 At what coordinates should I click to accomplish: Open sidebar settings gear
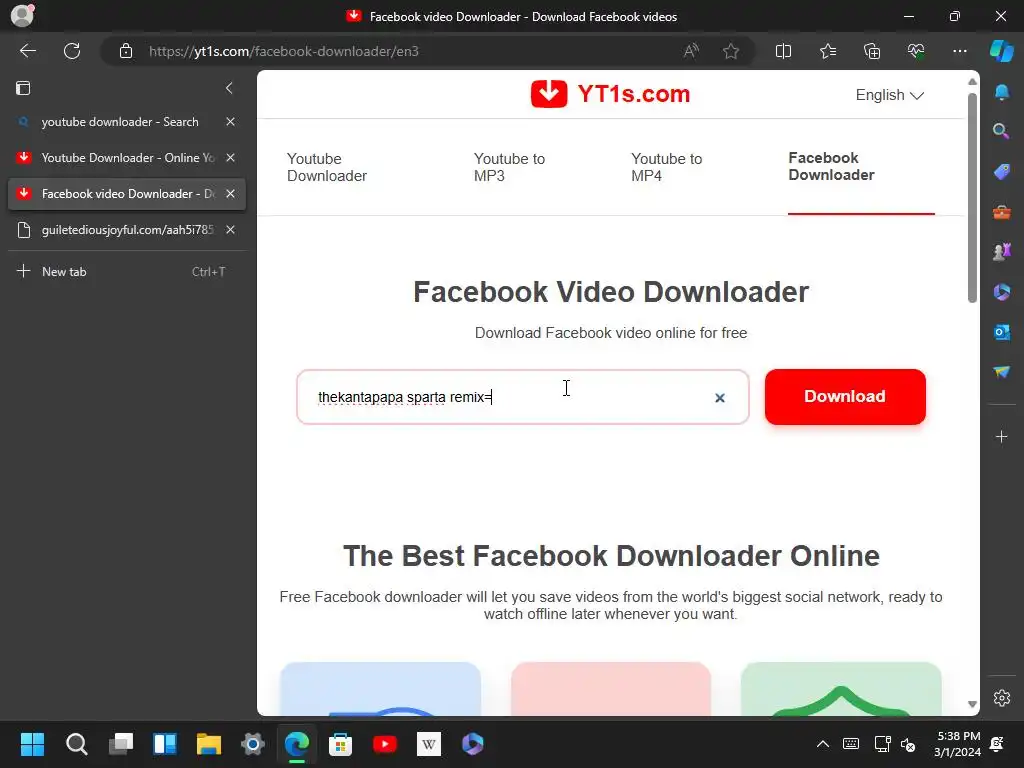click(x=1002, y=697)
